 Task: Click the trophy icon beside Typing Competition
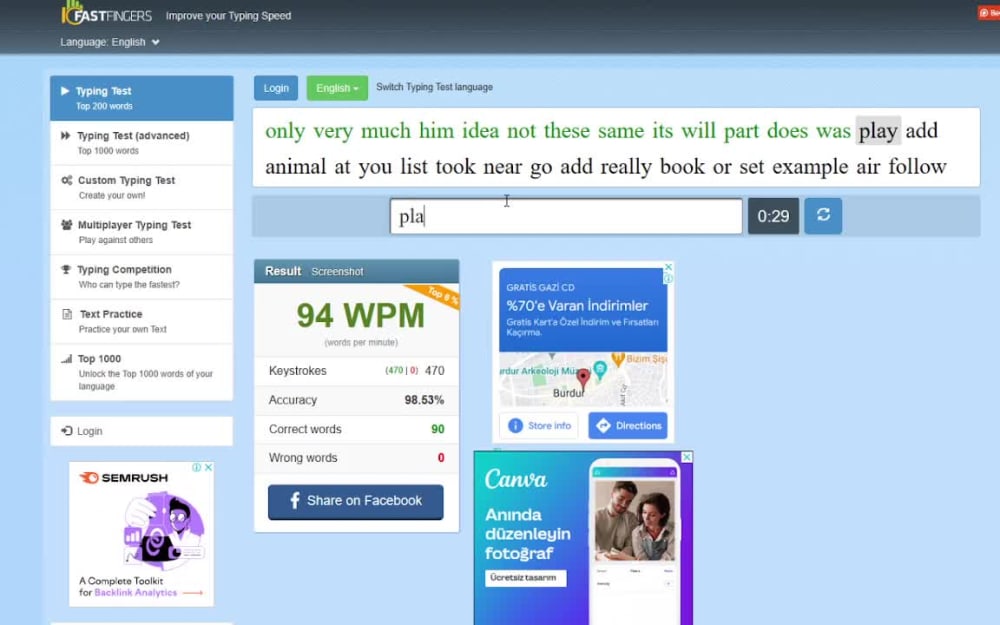[x=66, y=269]
